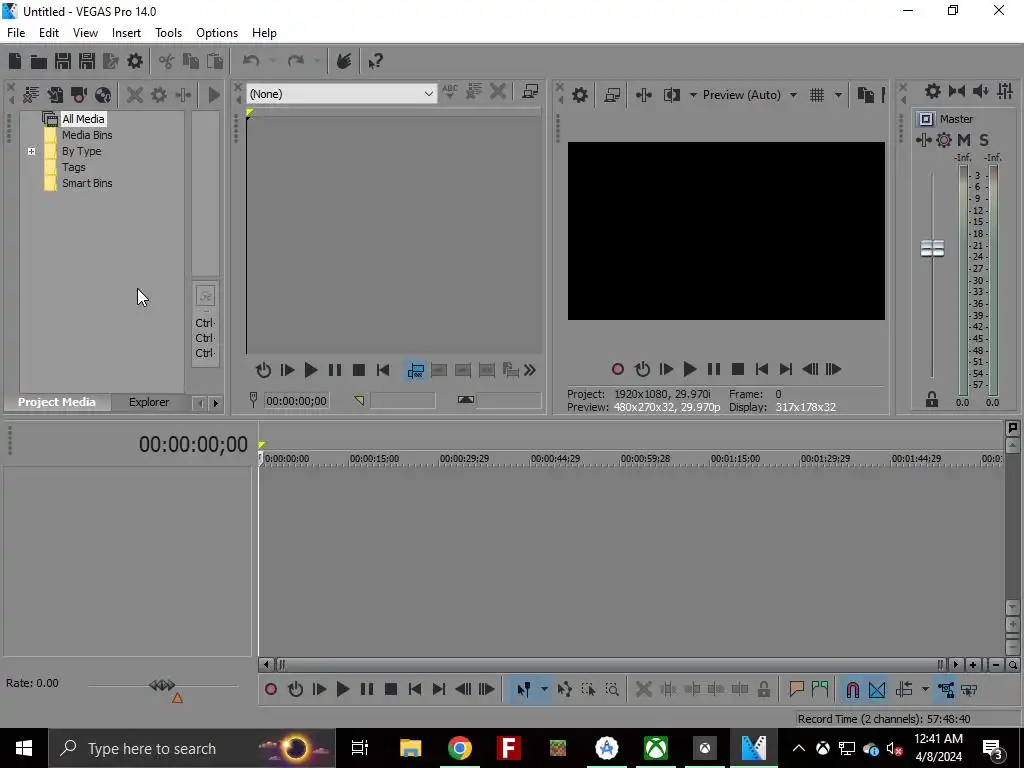Image resolution: width=1024 pixels, height=768 pixels.
Task: Click the Master volume fader handle
Action: tap(932, 248)
